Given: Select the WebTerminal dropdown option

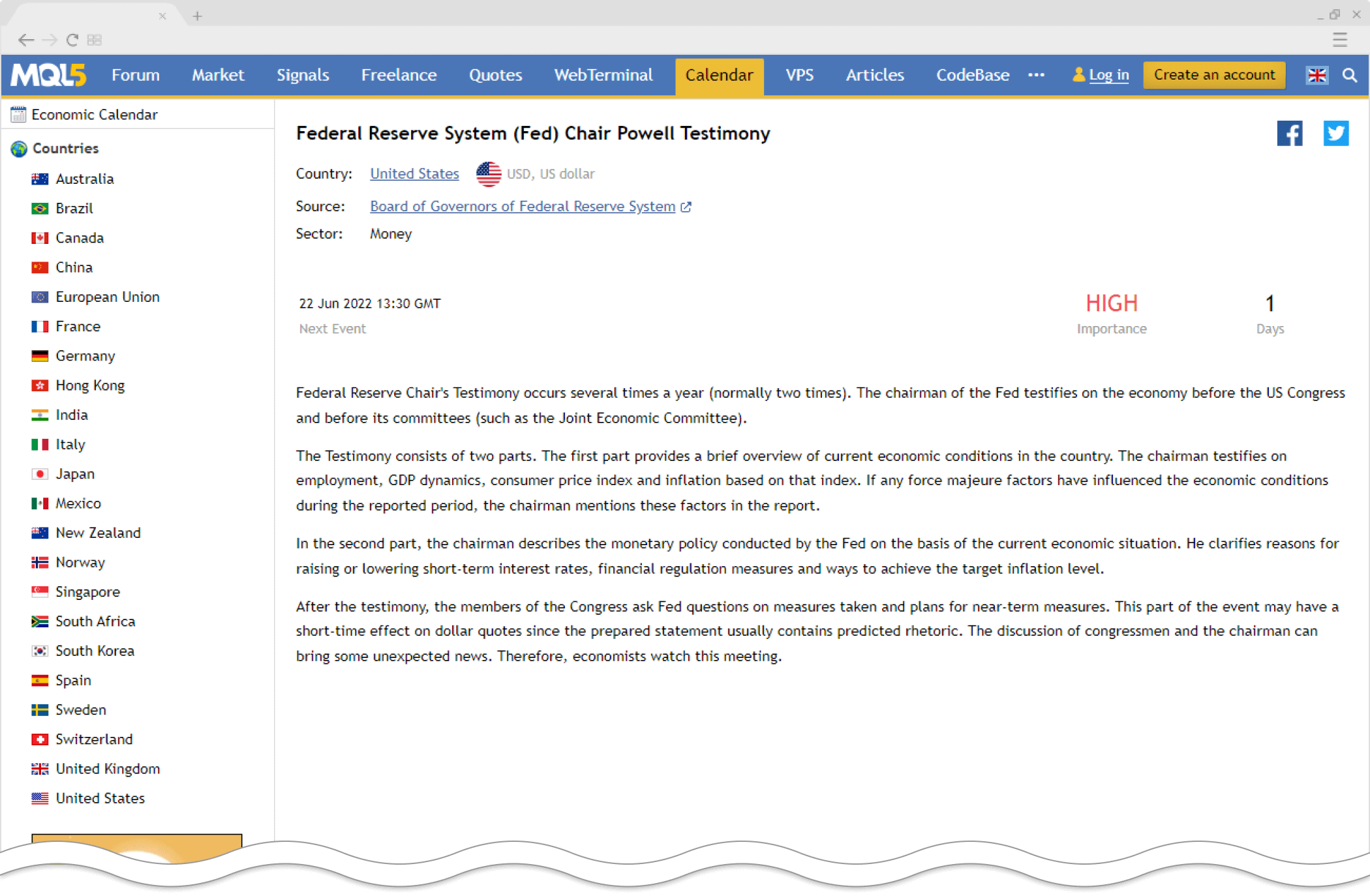Looking at the screenshot, I should point(601,74).
